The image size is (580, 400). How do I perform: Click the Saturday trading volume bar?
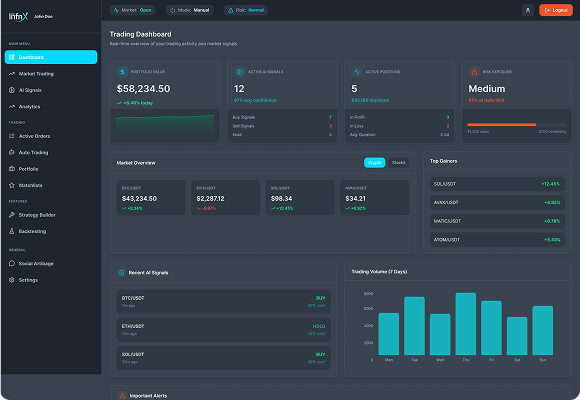point(517,336)
